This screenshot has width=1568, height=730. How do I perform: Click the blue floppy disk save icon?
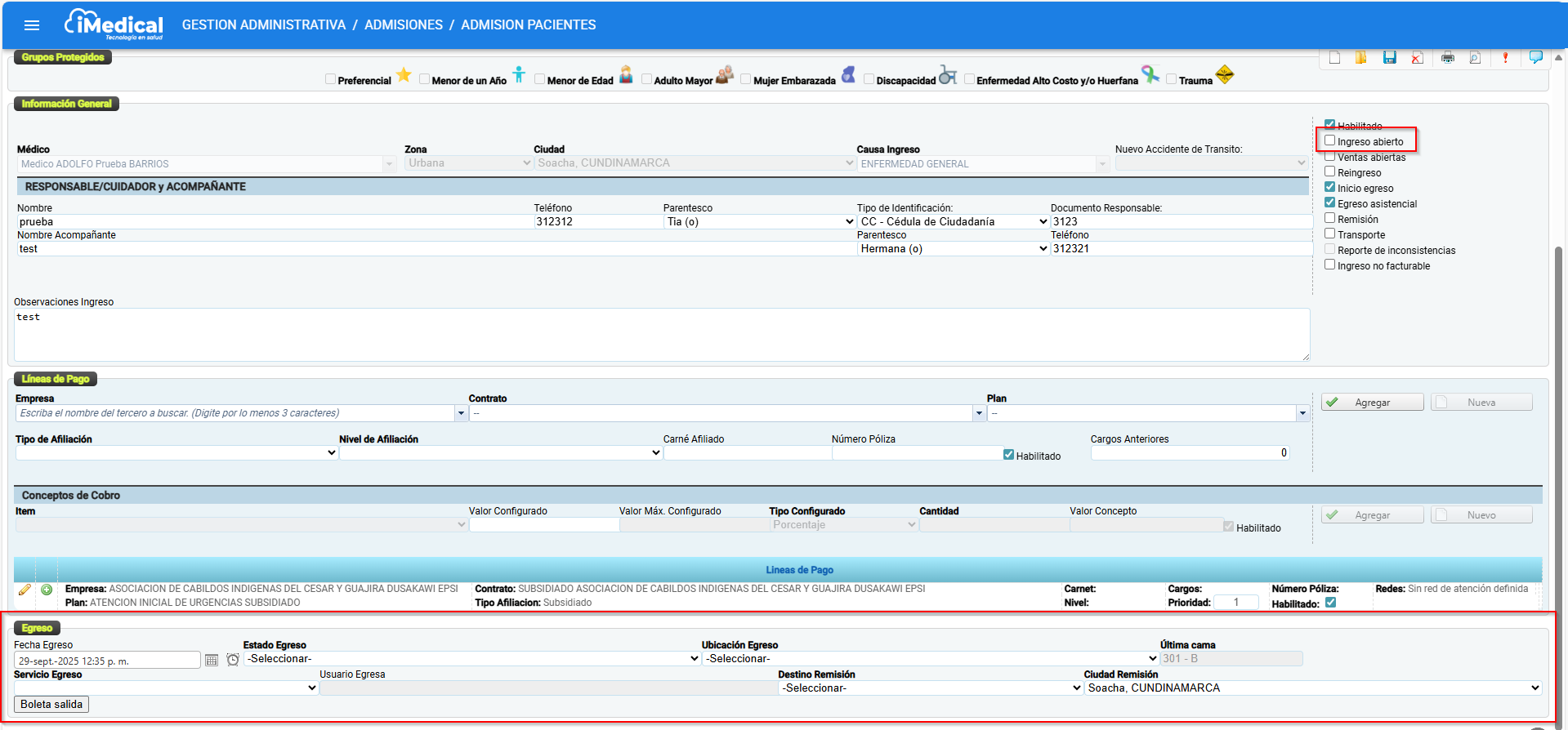pos(1389,58)
